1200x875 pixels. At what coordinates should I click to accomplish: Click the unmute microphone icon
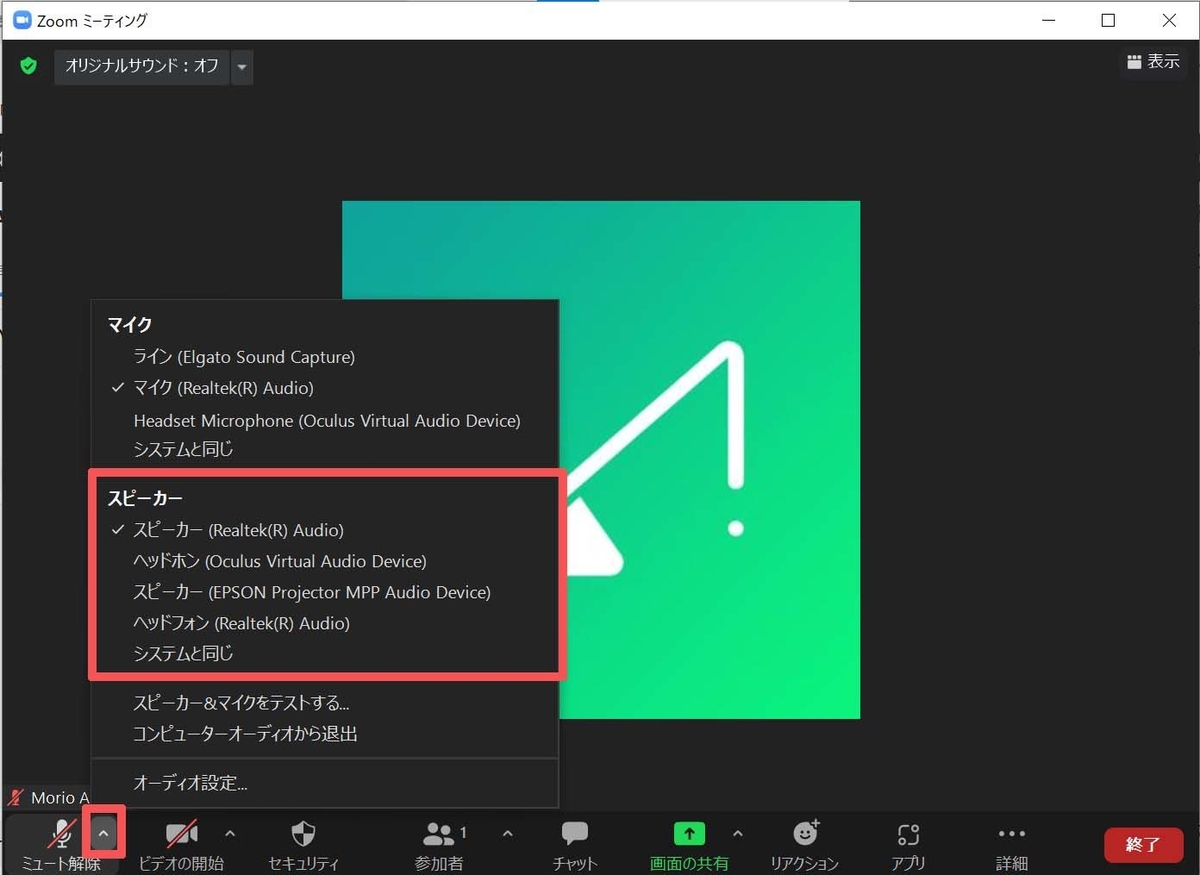click(x=62, y=833)
